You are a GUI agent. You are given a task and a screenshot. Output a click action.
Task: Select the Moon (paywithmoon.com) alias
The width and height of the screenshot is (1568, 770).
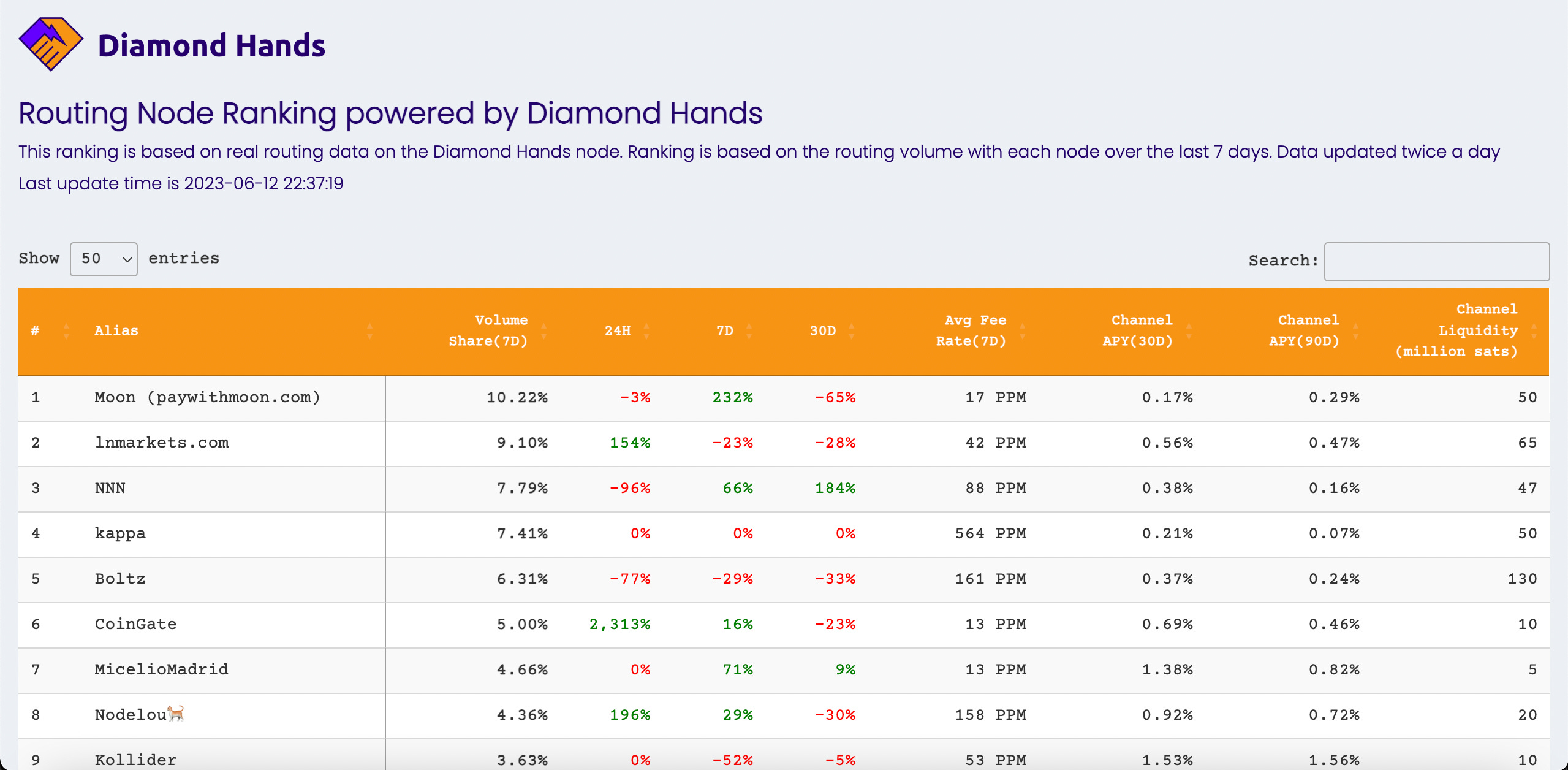(x=208, y=398)
